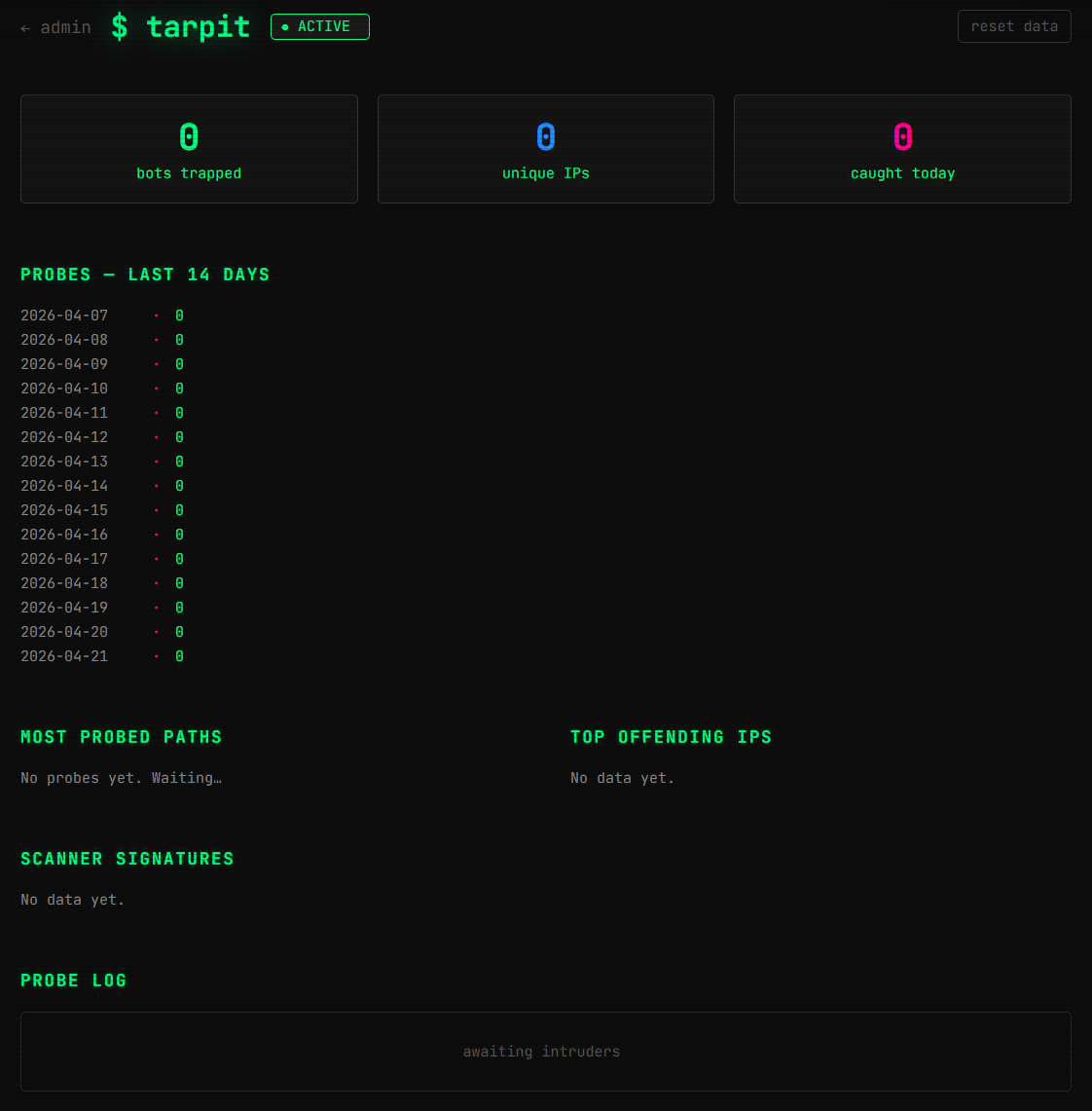Click the red dot beside 2026-04-07

tap(156, 315)
